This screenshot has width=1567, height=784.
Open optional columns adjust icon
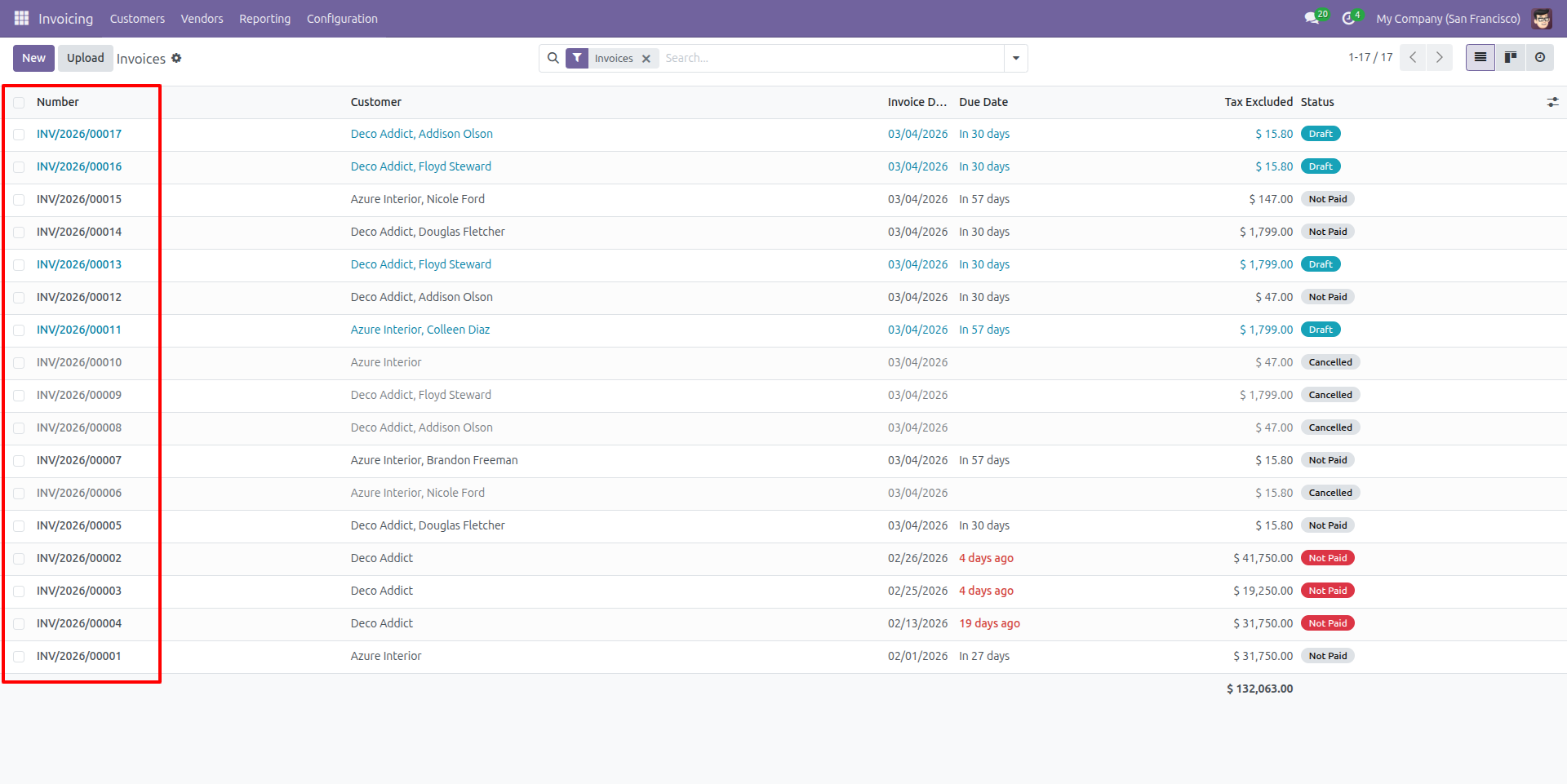[1552, 102]
